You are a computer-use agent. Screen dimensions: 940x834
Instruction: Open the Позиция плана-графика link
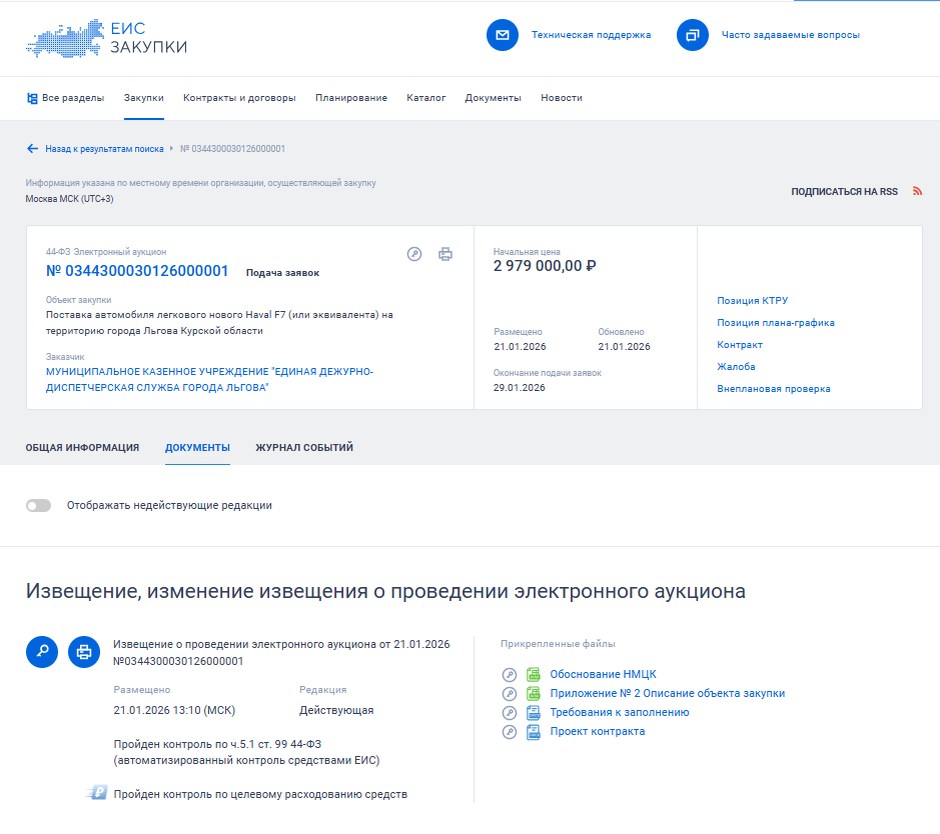[x=776, y=323]
